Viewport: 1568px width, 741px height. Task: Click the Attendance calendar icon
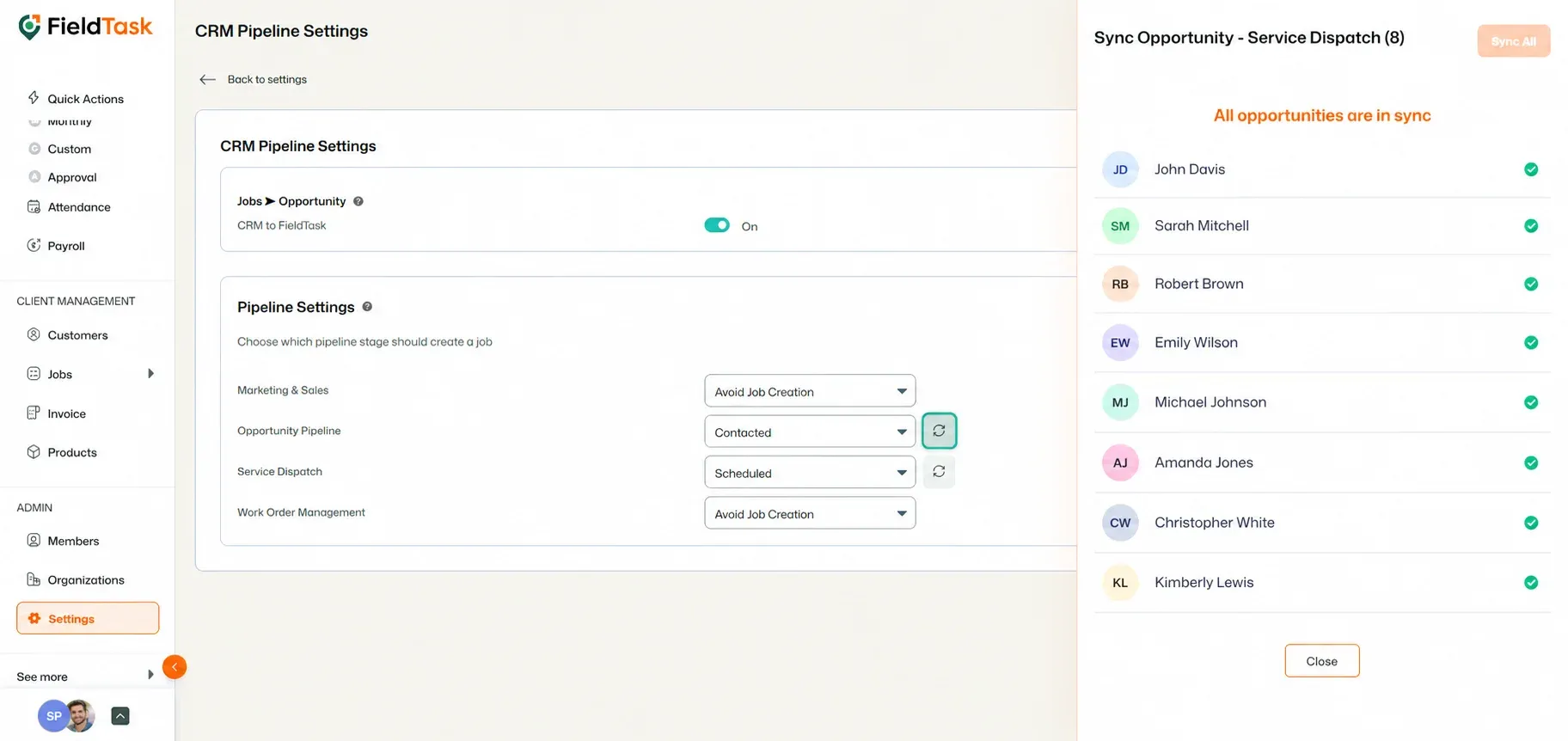click(34, 206)
